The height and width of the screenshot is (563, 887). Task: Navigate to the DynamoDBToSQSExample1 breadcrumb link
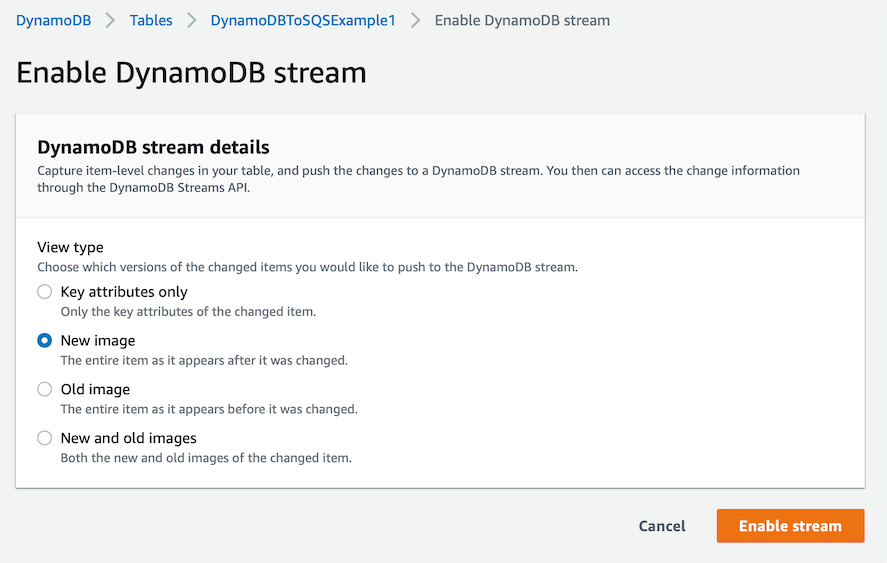point(303,20)
